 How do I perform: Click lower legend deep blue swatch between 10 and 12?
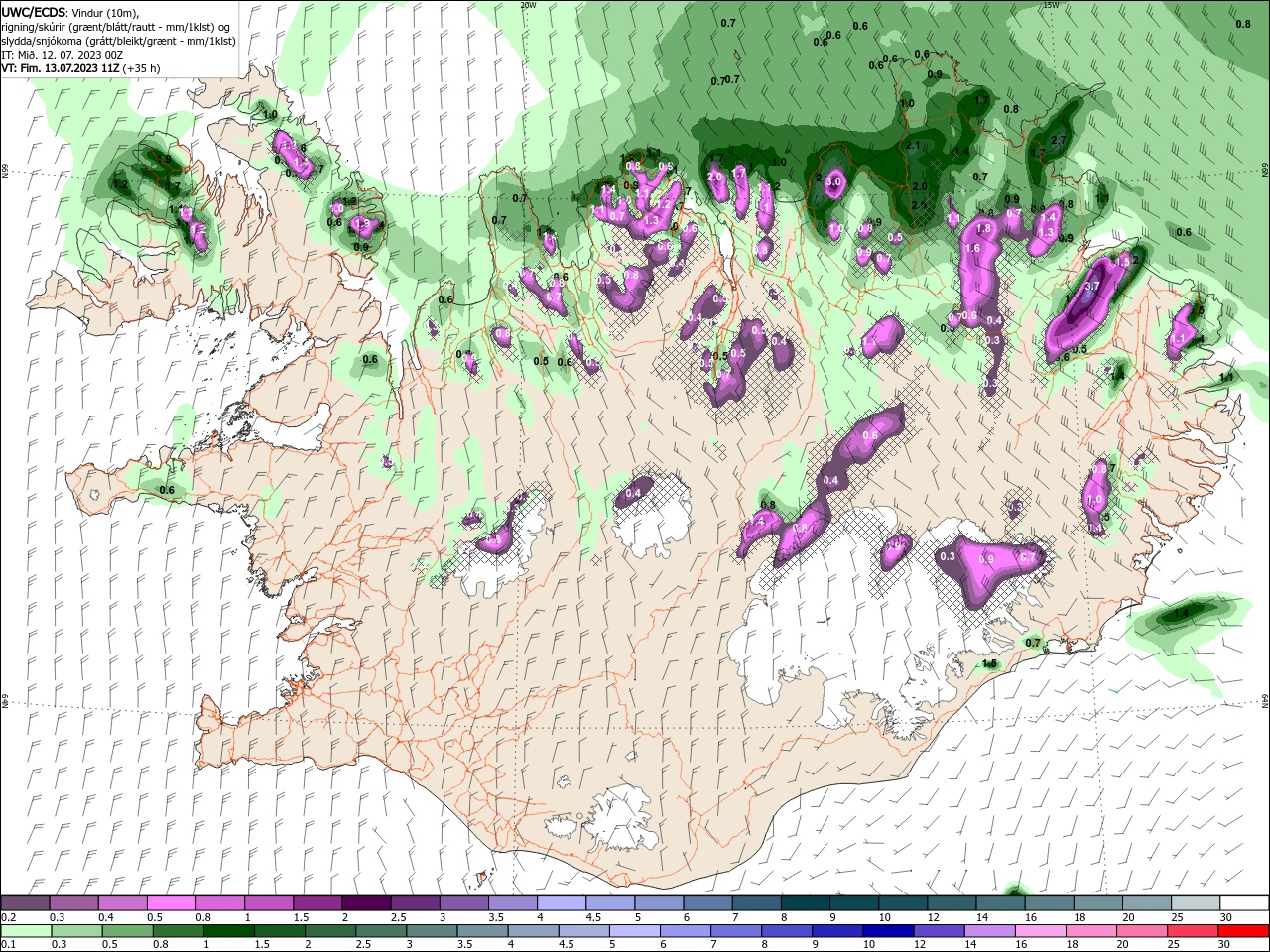888,931
